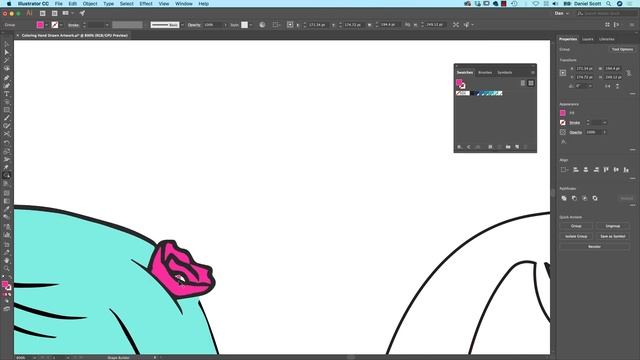Open graphic Style dropdown
Image resolution: width=640 pixels, height=360 pixels.
(x=251, y=25)
